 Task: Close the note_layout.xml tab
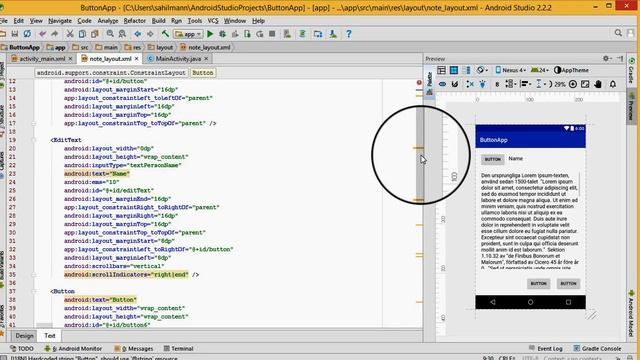tap(136, 59)
